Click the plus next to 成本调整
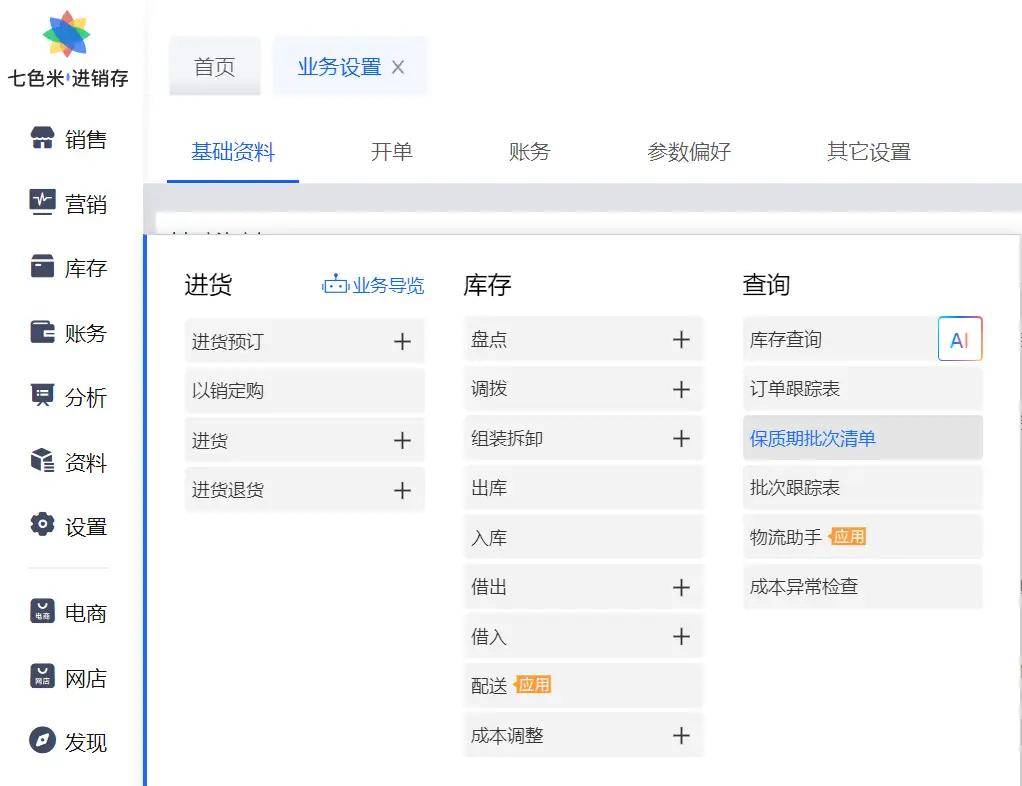Screen dimensions: 1022x786 point(681,736)
